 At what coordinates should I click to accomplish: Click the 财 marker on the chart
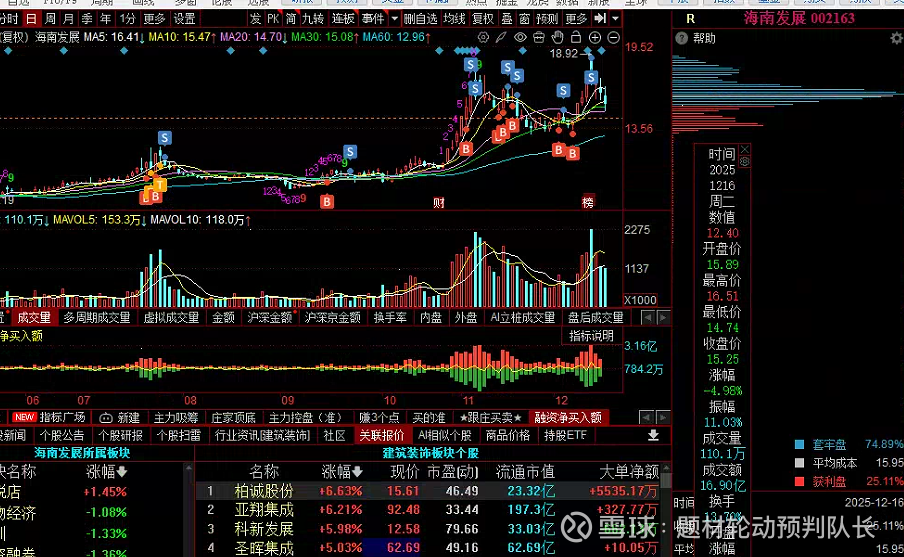click(439, 202)
